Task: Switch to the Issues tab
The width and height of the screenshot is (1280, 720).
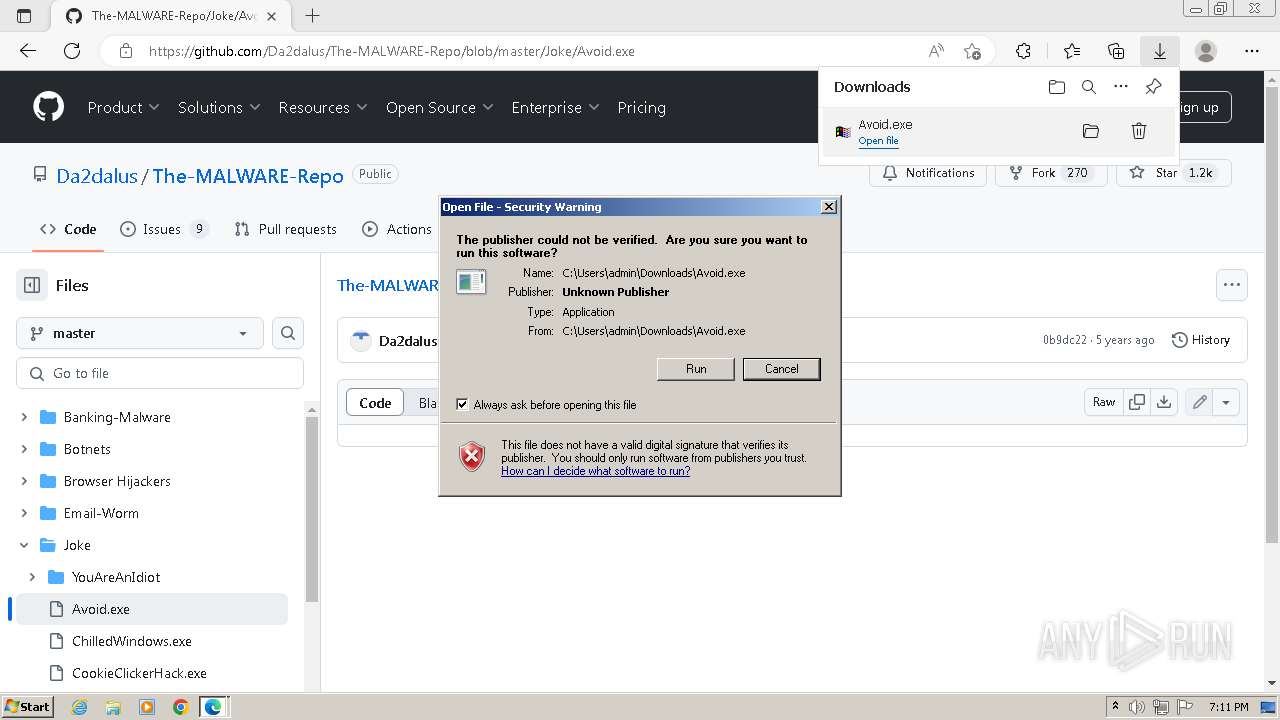Action: pos(164,229)
